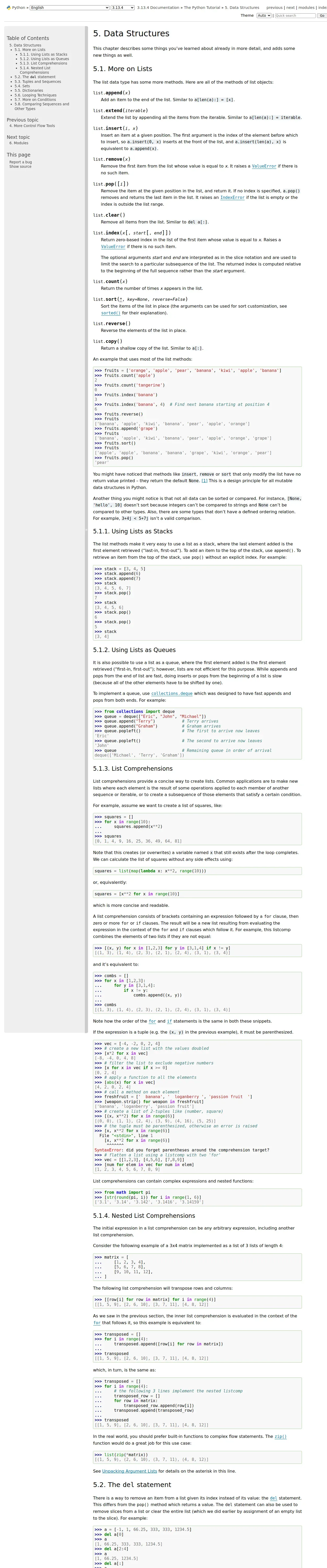
Task: Jump to '5.2. The del statement' in sidebar
Action: (35, 77)
